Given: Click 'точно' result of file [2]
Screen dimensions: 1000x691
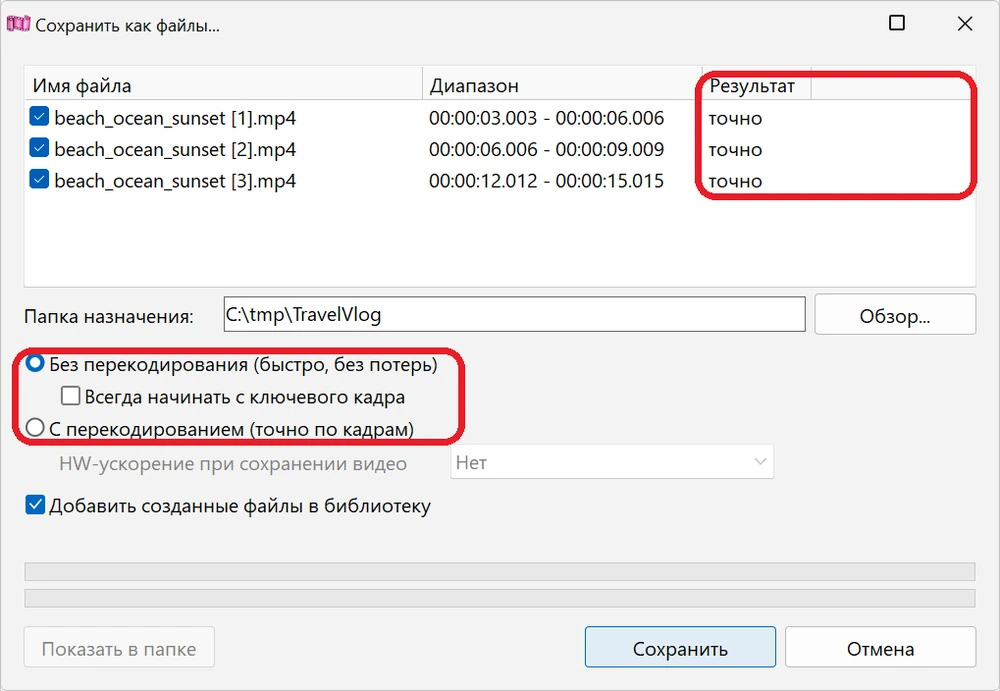Looking at the screenshot, I should (735, 150).
